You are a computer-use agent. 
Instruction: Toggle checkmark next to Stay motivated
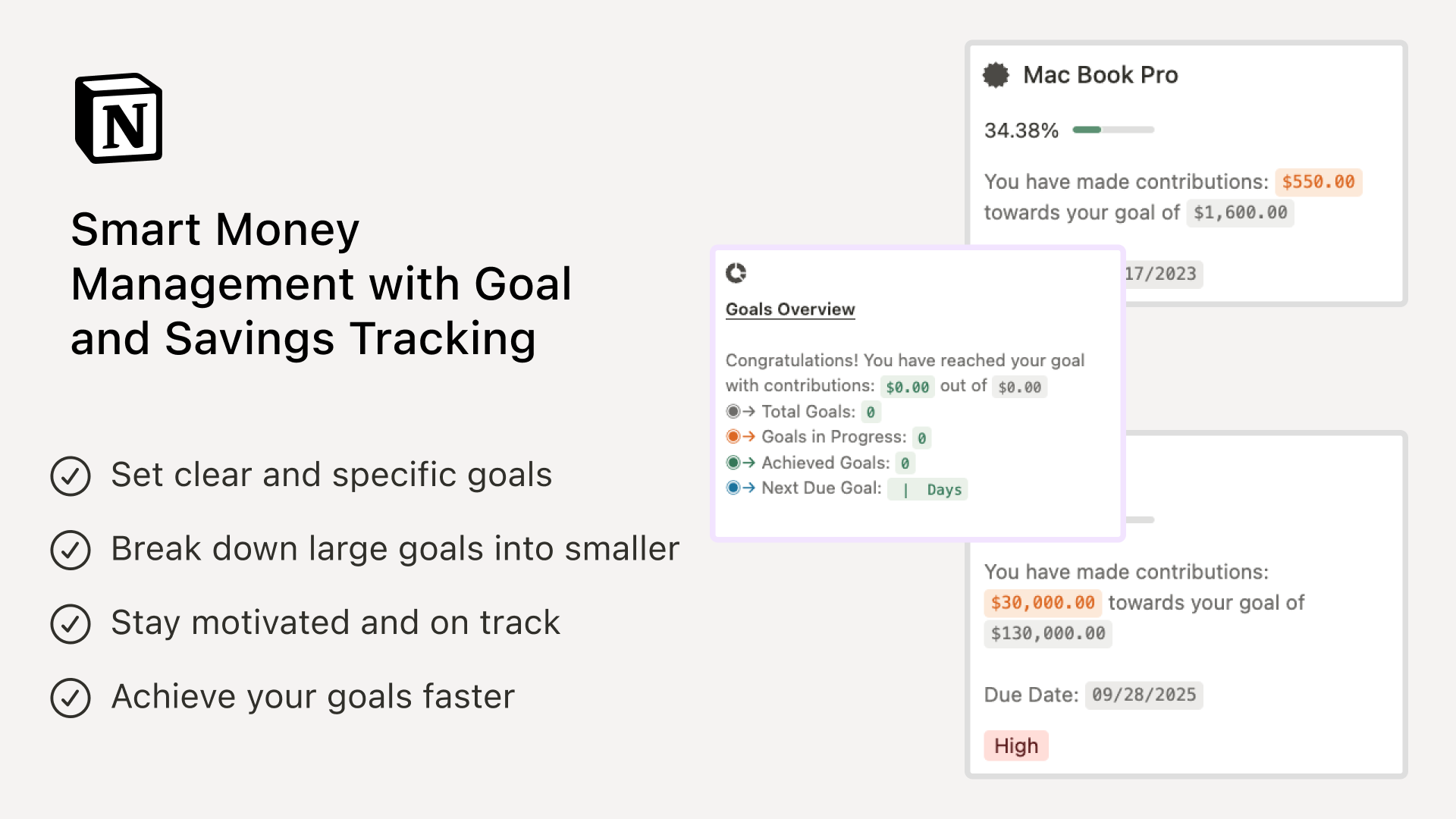click(71, 624)
